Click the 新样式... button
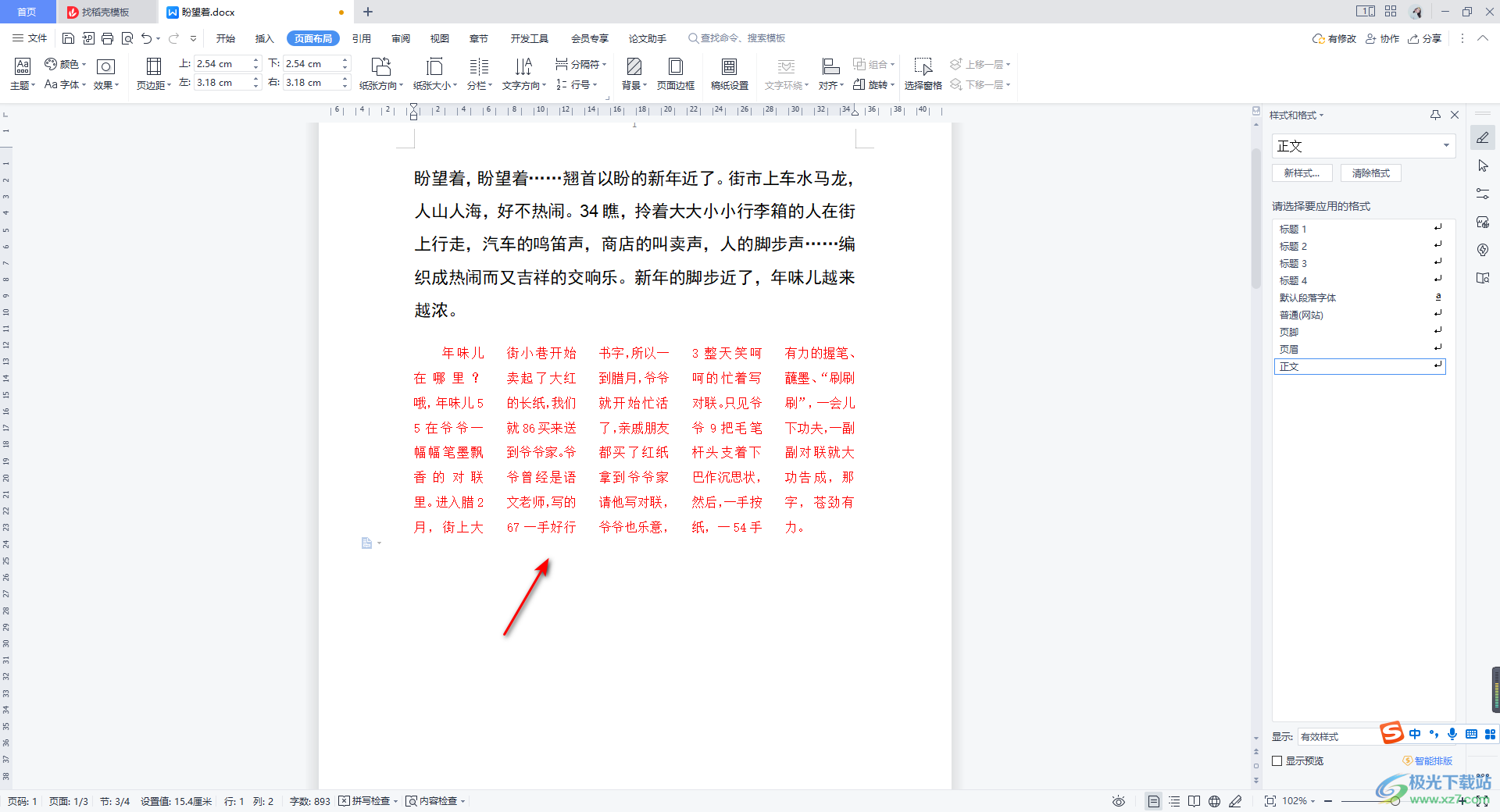The image size is (1500, 812). (x=1302, y=173)
